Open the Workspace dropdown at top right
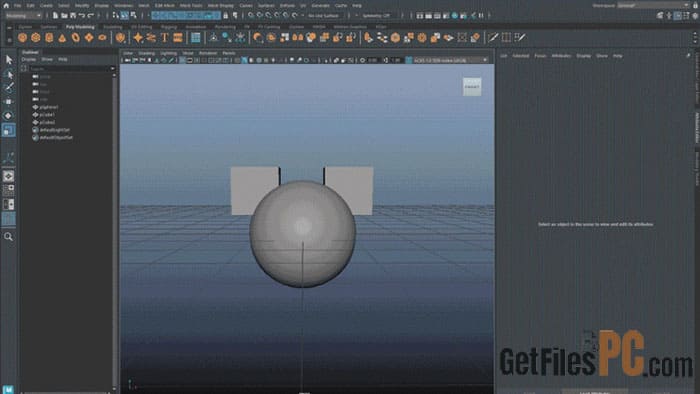The height and width of the screenshot is (394, 700). pos(653,5)
